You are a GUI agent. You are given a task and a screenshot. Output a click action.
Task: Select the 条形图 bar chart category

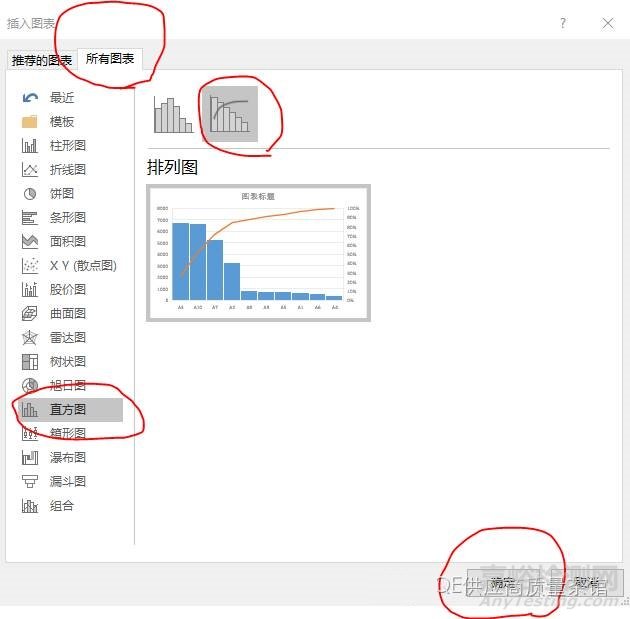(30, 217)
